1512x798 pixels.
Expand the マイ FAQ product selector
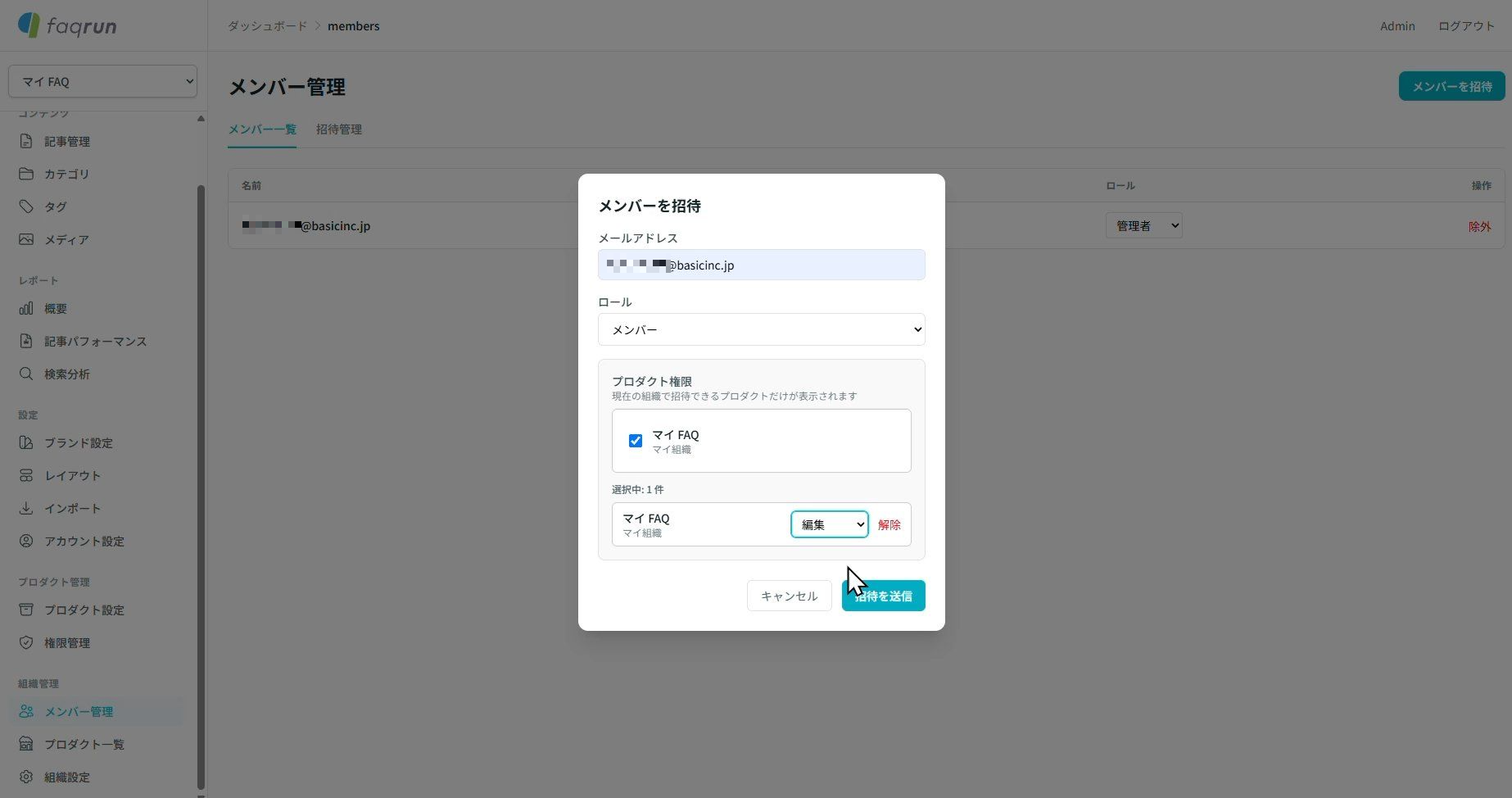[102, 81]
